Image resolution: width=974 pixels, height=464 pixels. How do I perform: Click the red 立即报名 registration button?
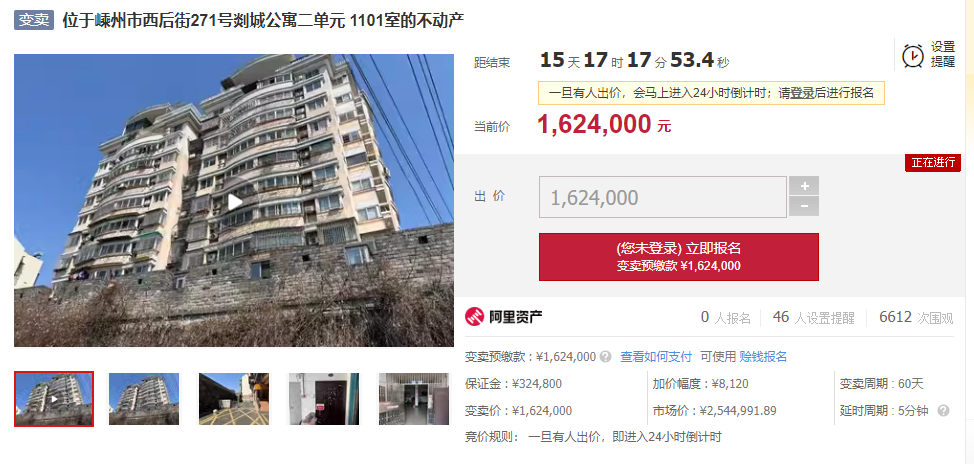coord(678,257)
